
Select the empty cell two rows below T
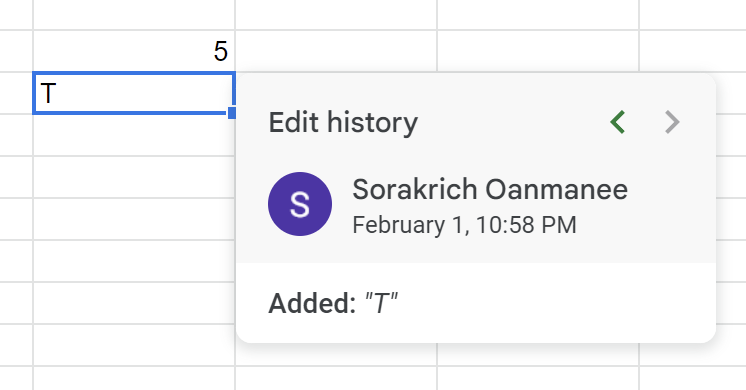134,177
